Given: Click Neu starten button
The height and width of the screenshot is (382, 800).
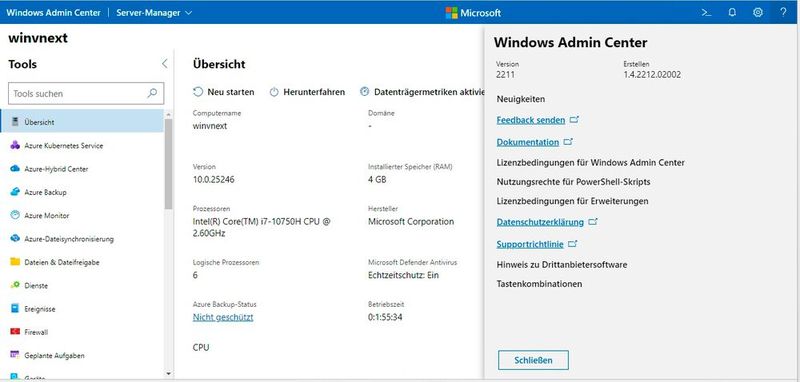Looking at the screenshot, I should [x=223, y=92].
